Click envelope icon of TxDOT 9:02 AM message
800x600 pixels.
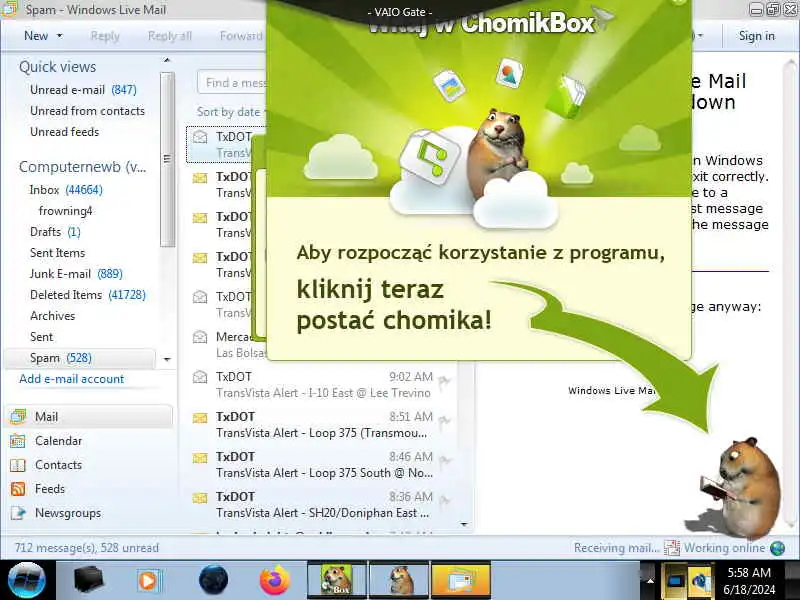pyautogui.click(x=200, y=377)
